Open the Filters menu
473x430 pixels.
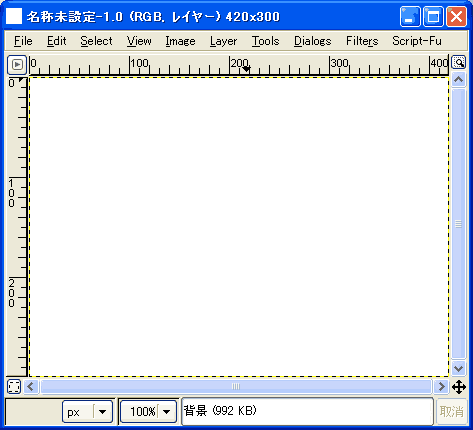click(362, 41)
